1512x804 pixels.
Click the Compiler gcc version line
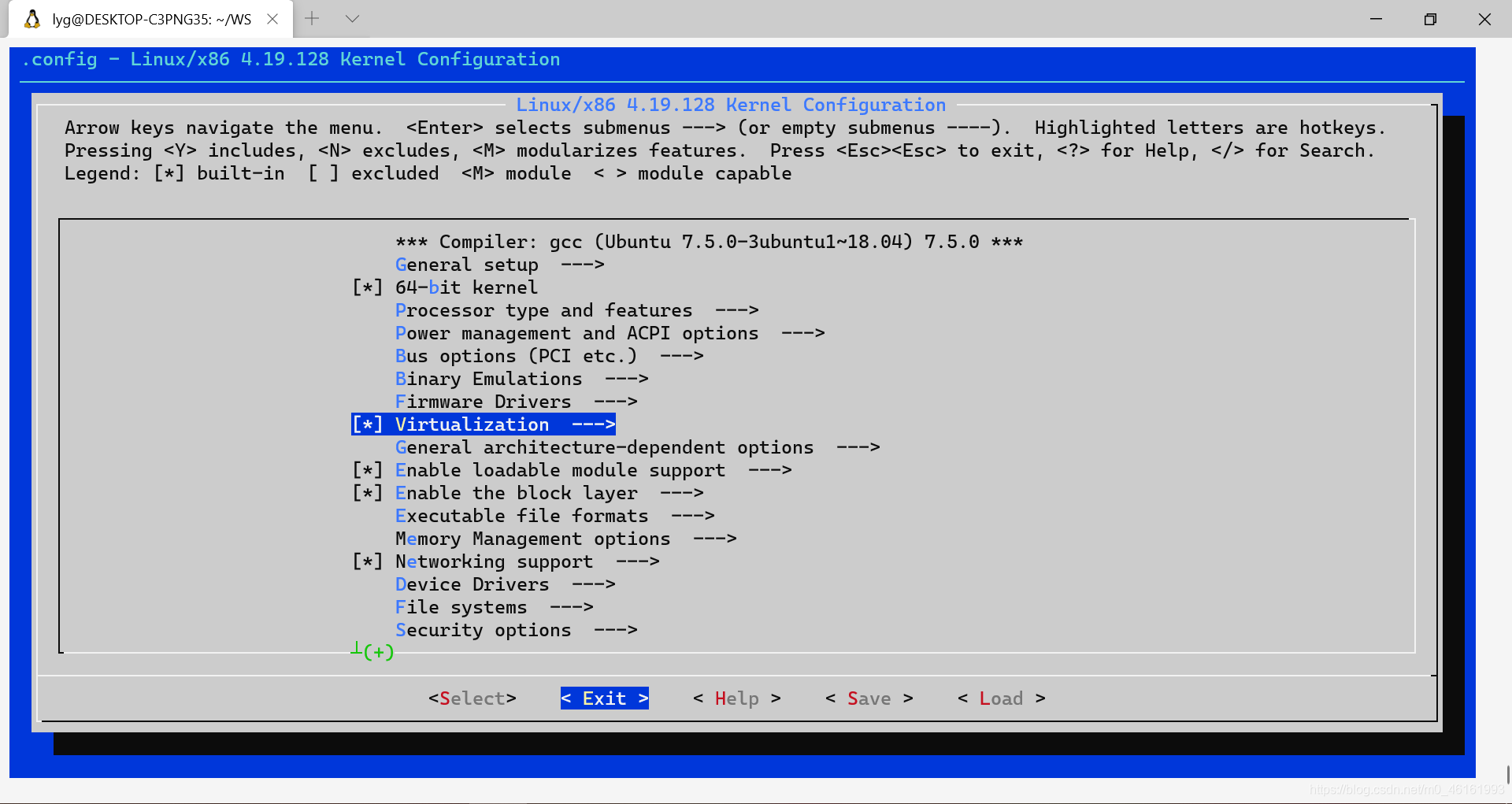(709, 242)
